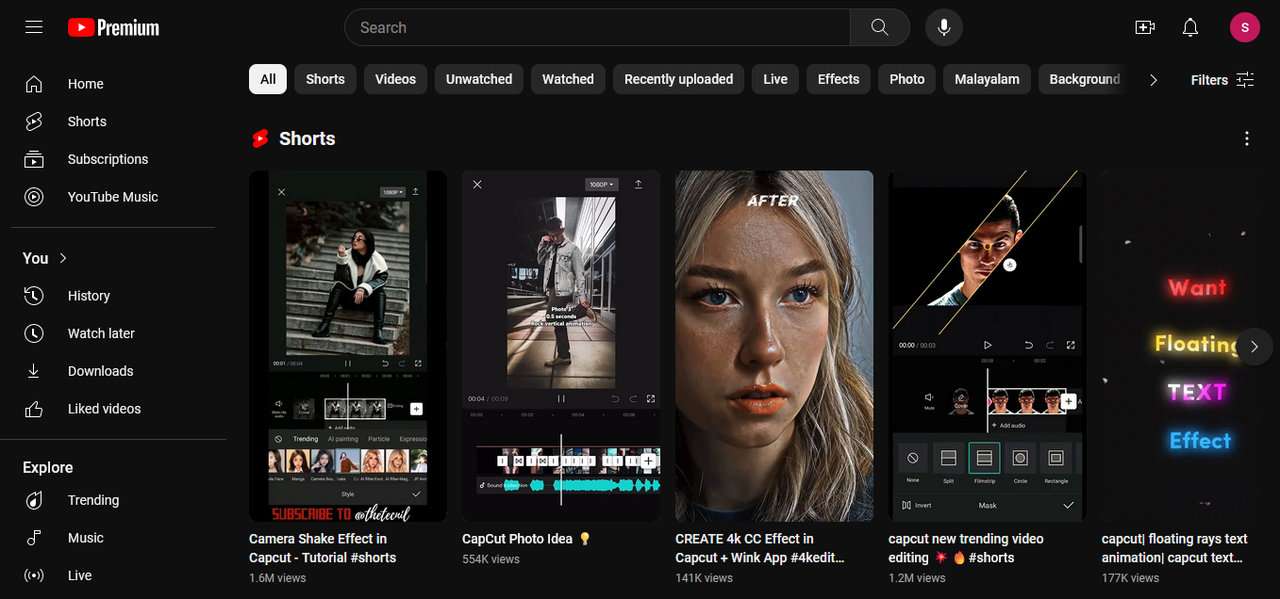Start voice search with microphone
The image size is (1280, 599).
(943, 27)
